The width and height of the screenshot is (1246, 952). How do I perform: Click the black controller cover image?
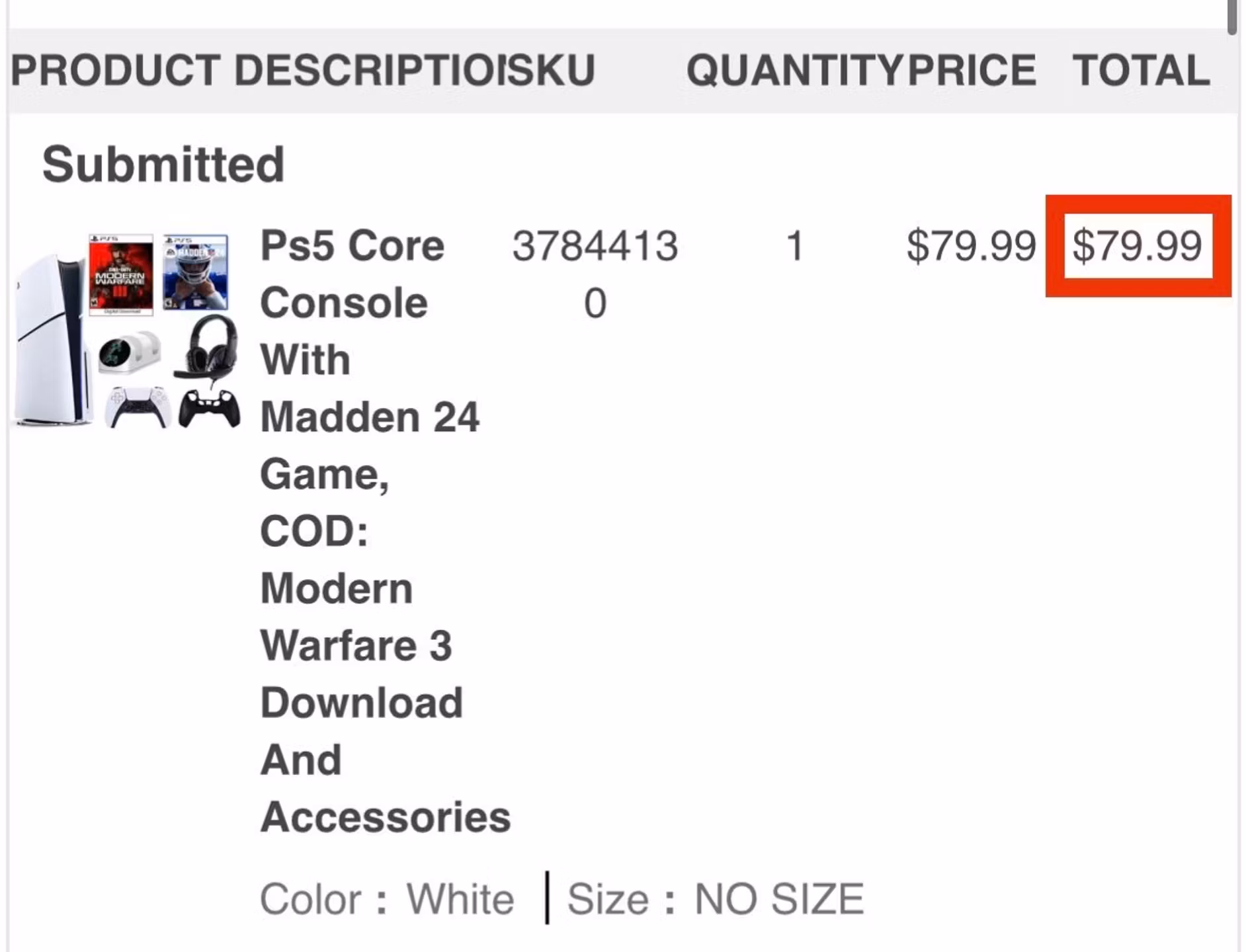tap(210, 409)
